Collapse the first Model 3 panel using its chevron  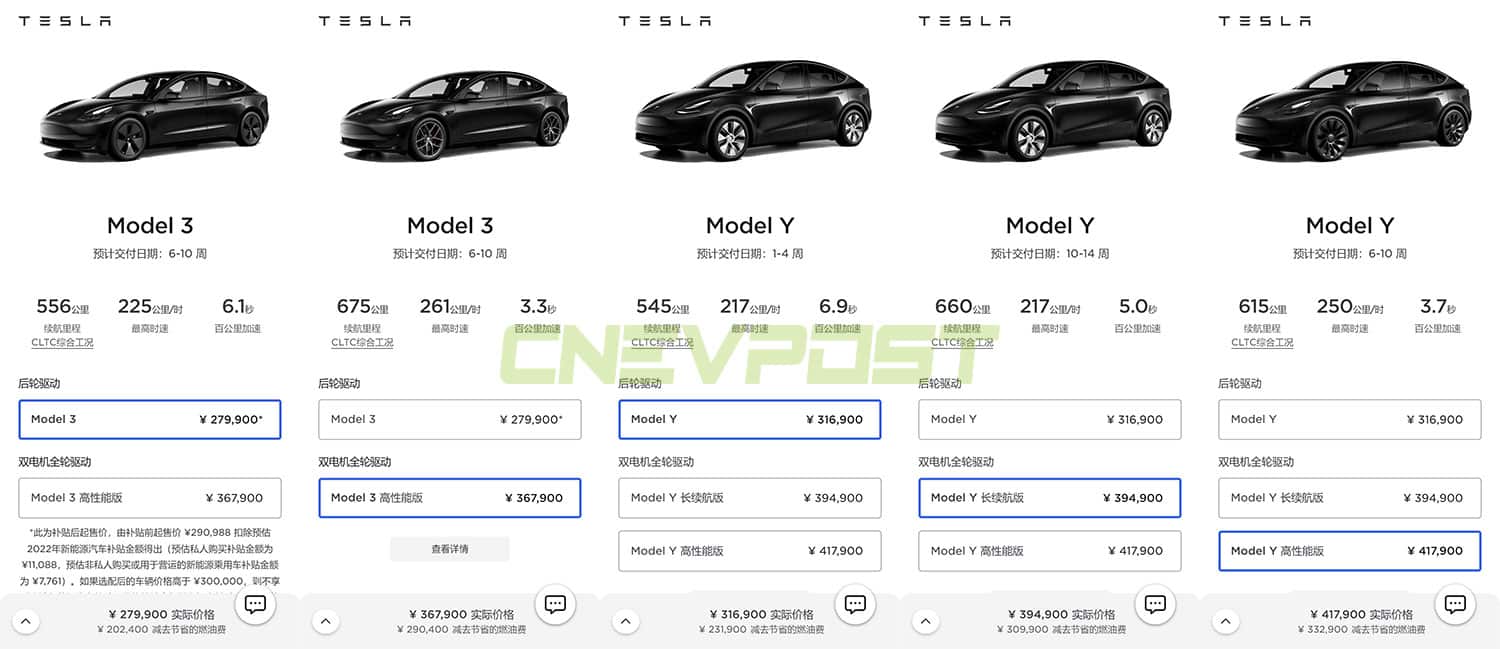26,620
